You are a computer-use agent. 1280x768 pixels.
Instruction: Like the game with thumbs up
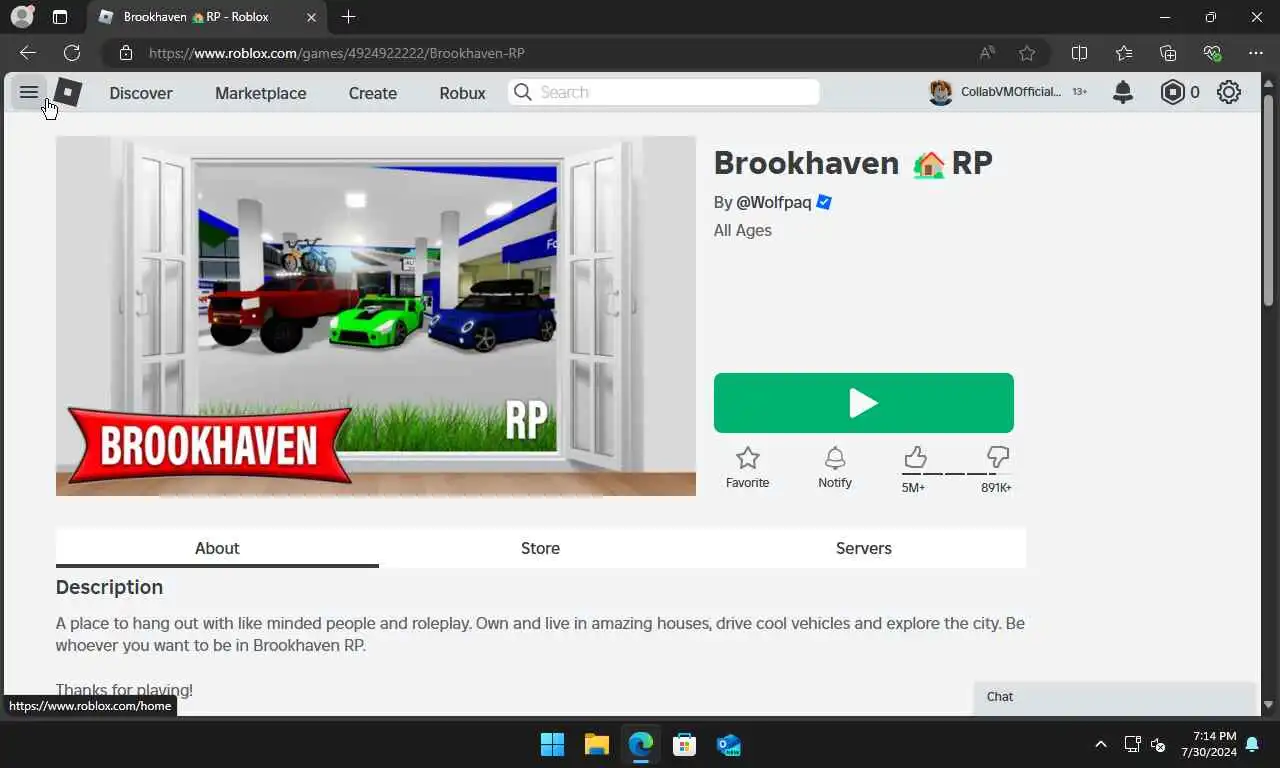pyautogui.click(x=915, y=457)
